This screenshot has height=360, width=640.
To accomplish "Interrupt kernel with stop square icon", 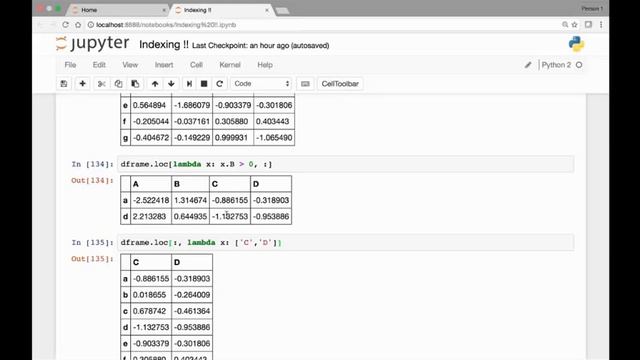I will (204, 84).
